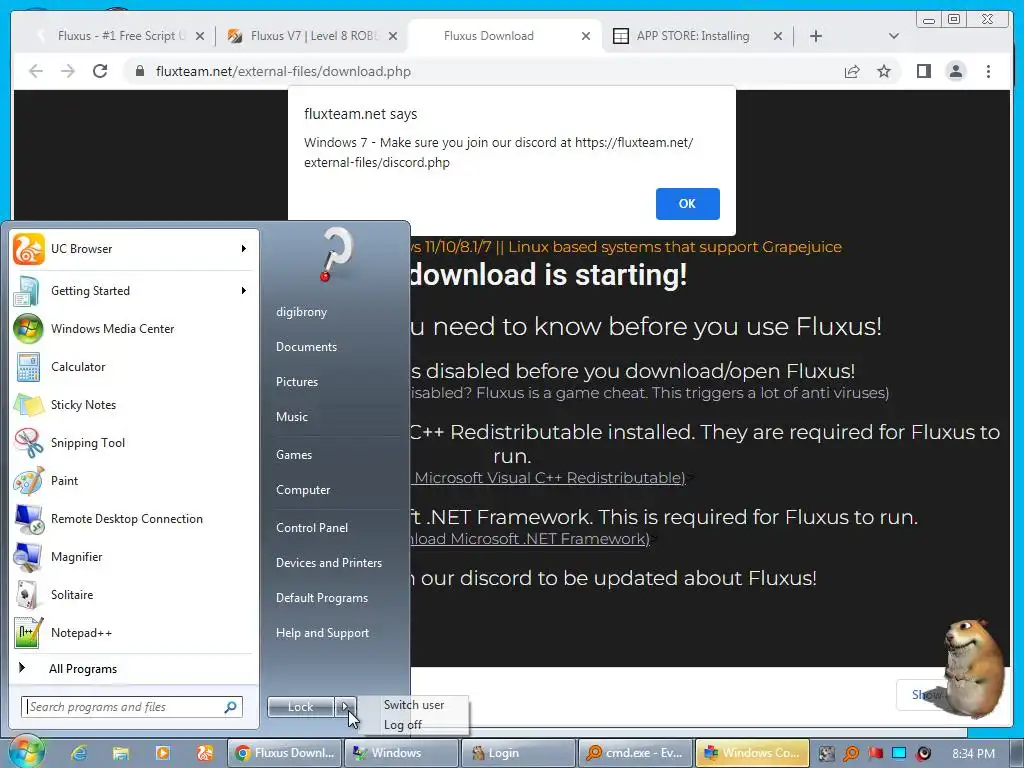Click the 8:34 PM clock

(973, 754)
